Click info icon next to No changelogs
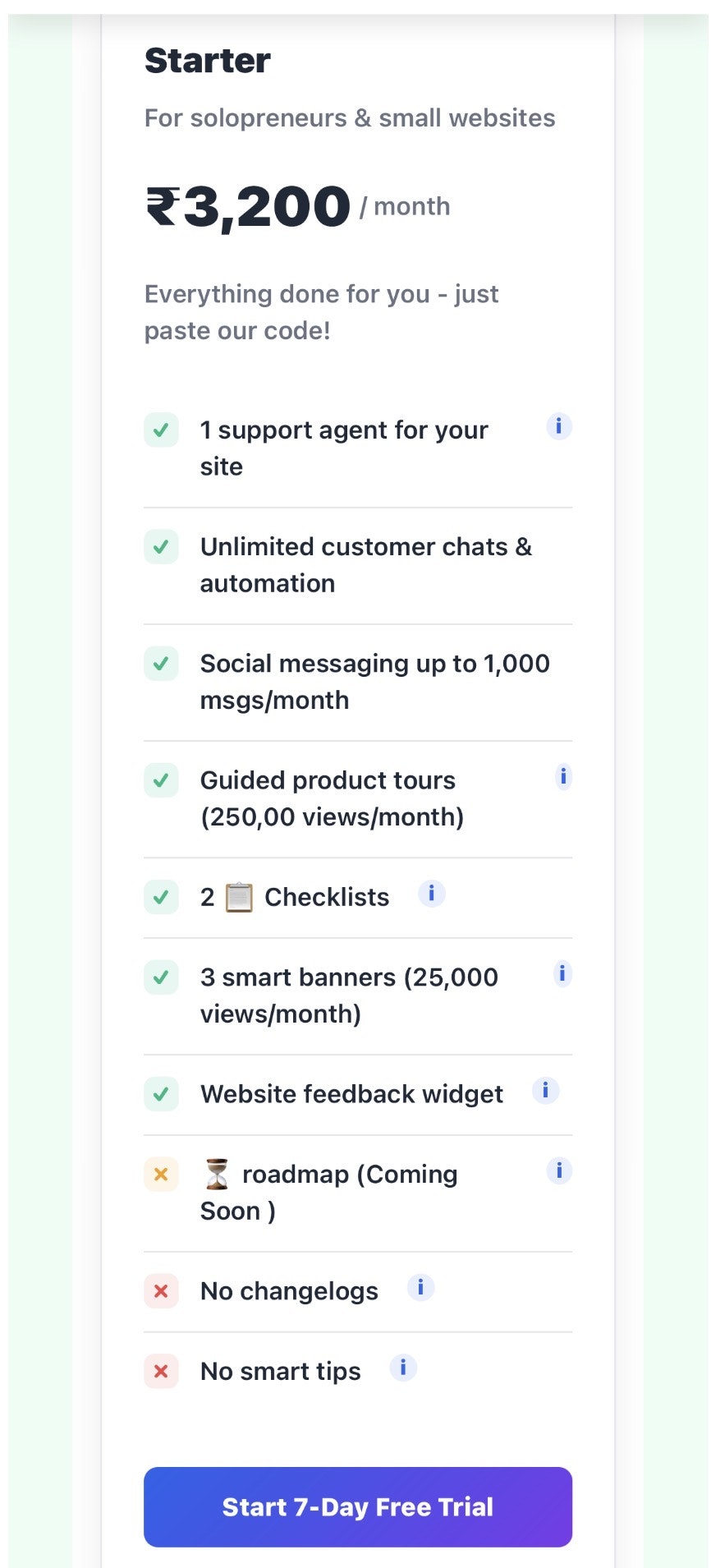 420,1287
